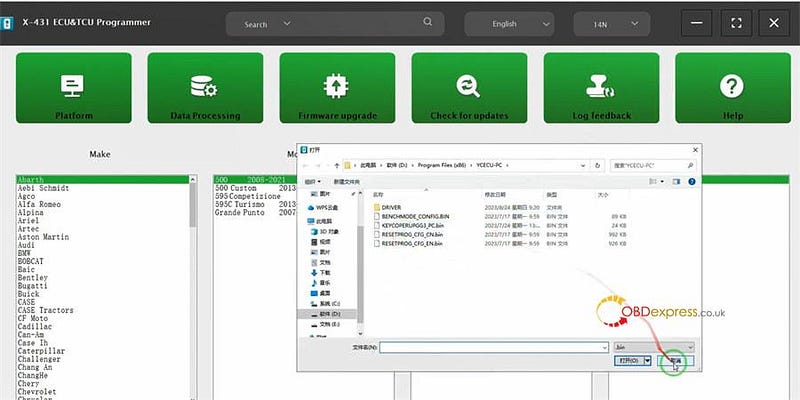
Task: Select WPS cloud drive in sidebar
Action: 323,208
